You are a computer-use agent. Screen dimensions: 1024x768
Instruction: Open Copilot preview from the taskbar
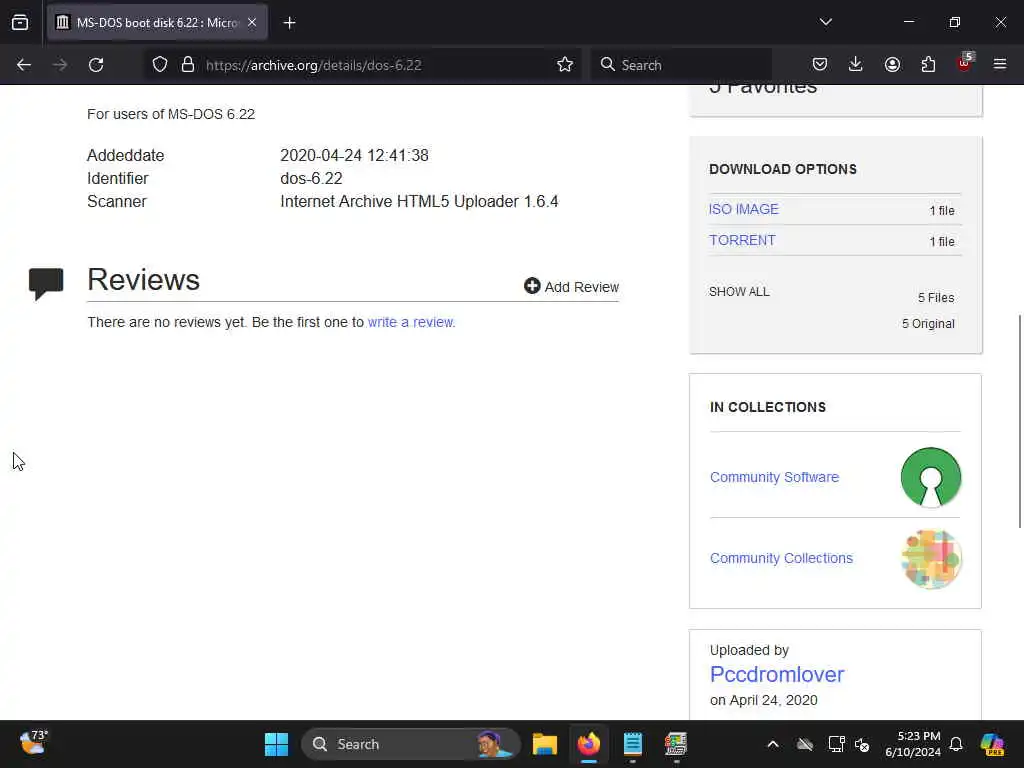click(992, 744)
